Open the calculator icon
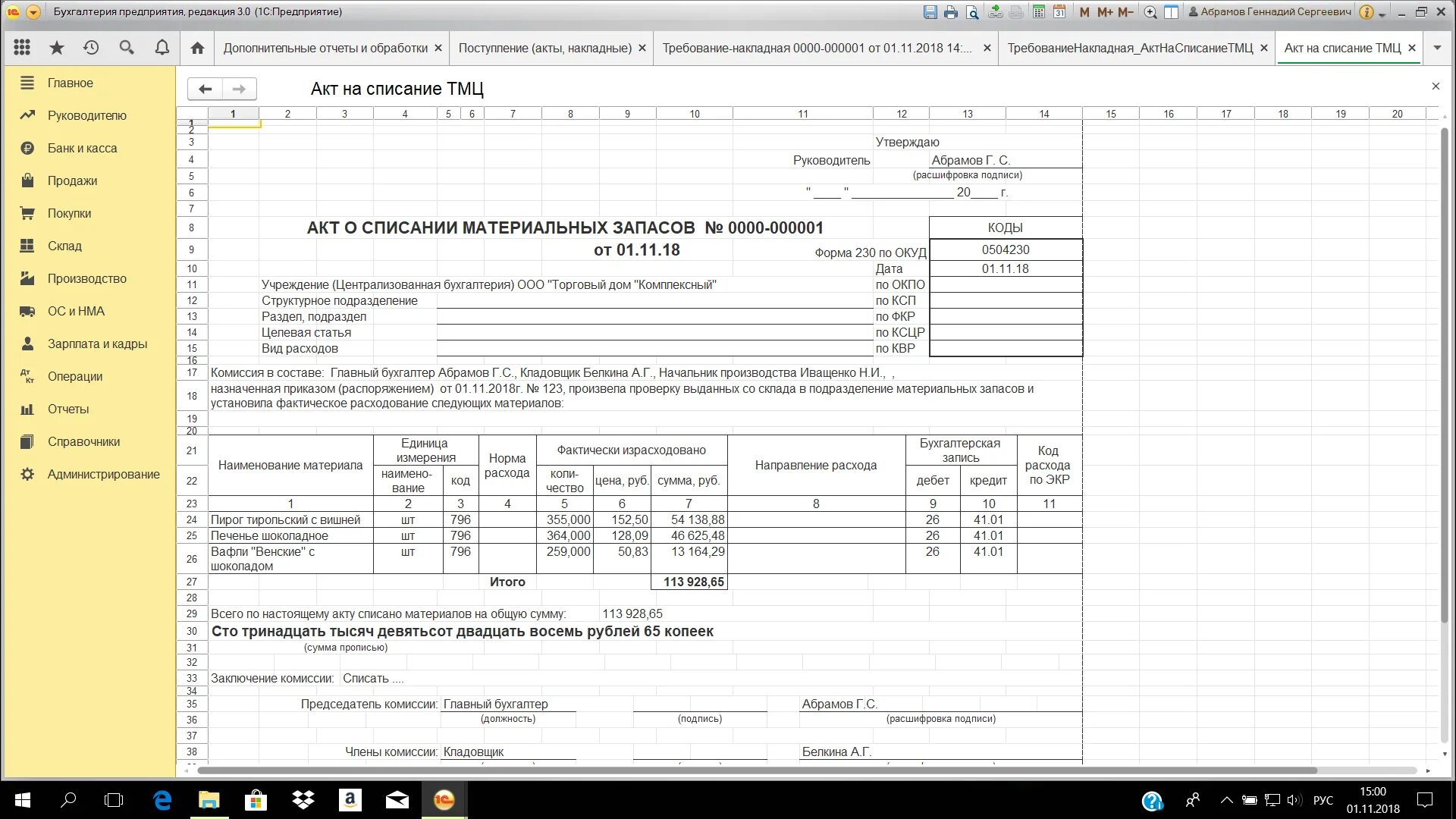 (x=1039, y=12)
